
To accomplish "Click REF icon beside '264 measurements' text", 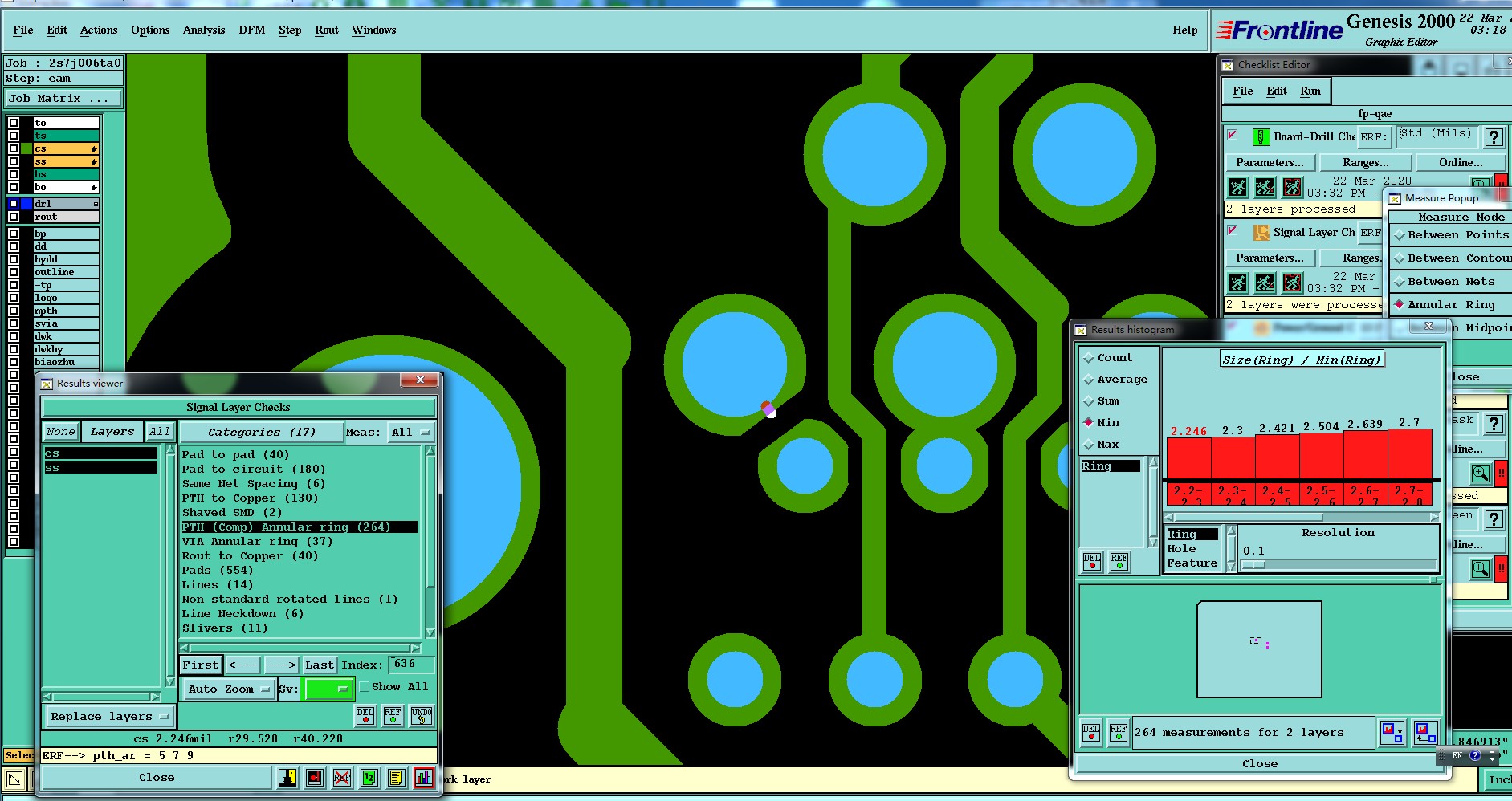I will (1119, 732).
